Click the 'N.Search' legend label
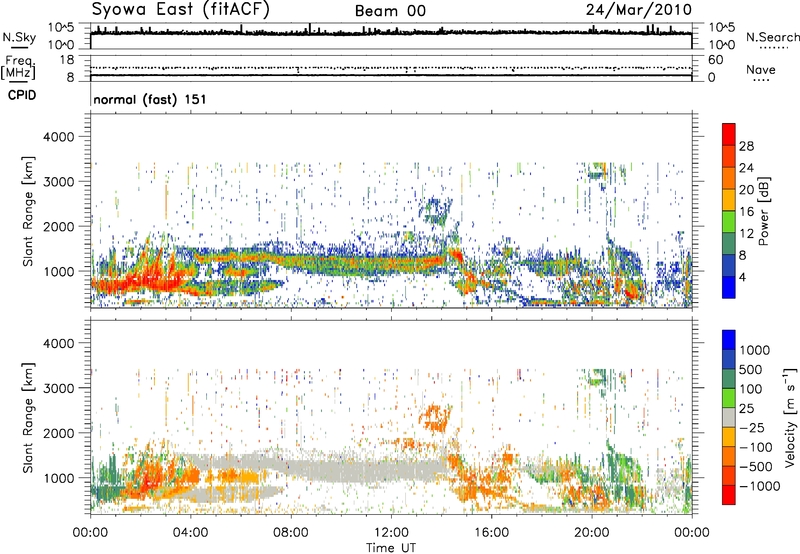The height and width of the screenshot is (554, 800). 772,37
